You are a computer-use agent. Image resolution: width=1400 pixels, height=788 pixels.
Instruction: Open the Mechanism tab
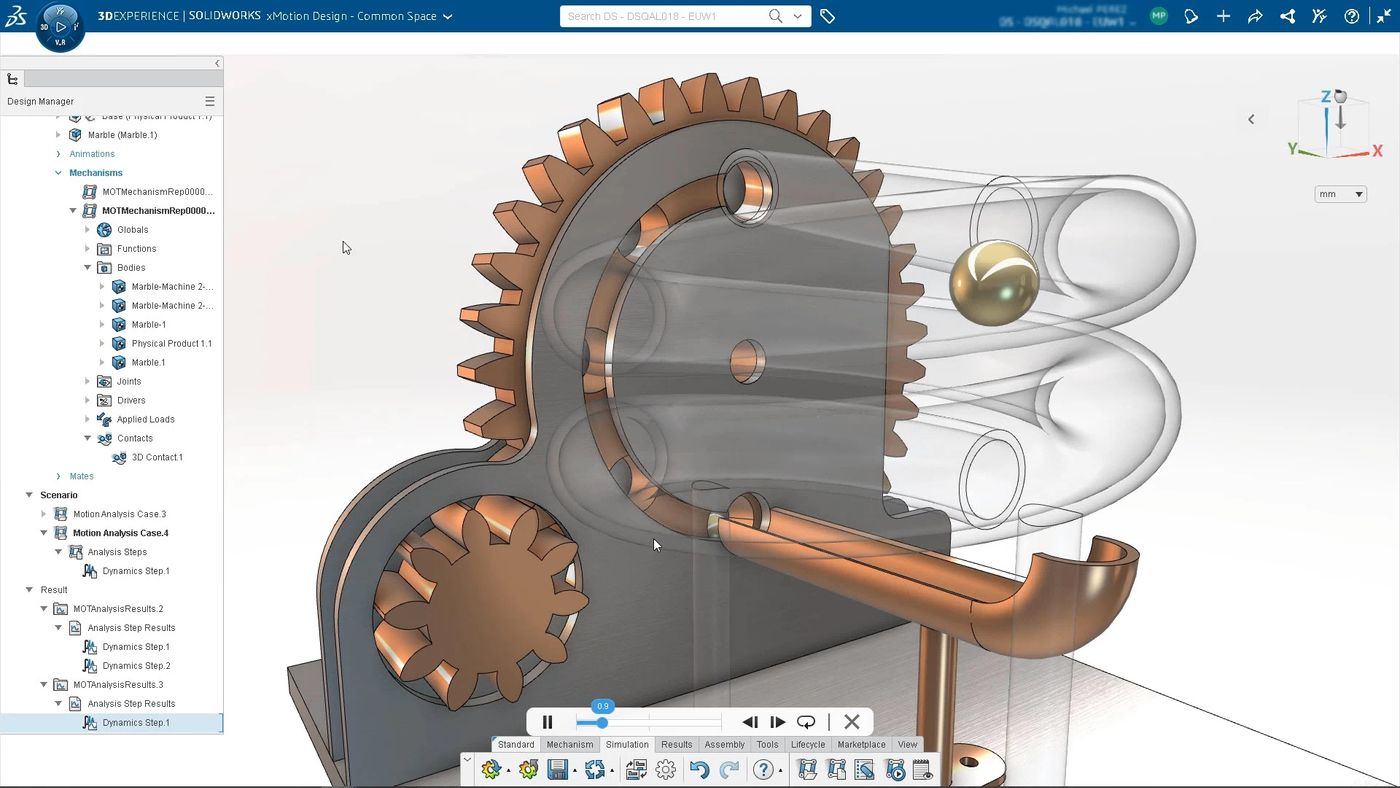point(569,744)
